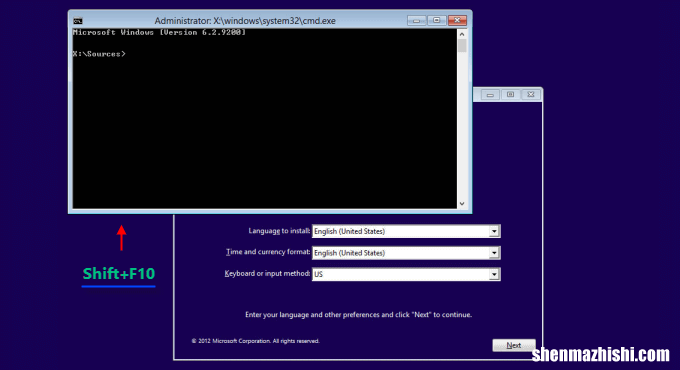The width and height of the screenshot is (680, 370).
Task: Click the Next button in Setup
Action: click(x=514, y=345)
